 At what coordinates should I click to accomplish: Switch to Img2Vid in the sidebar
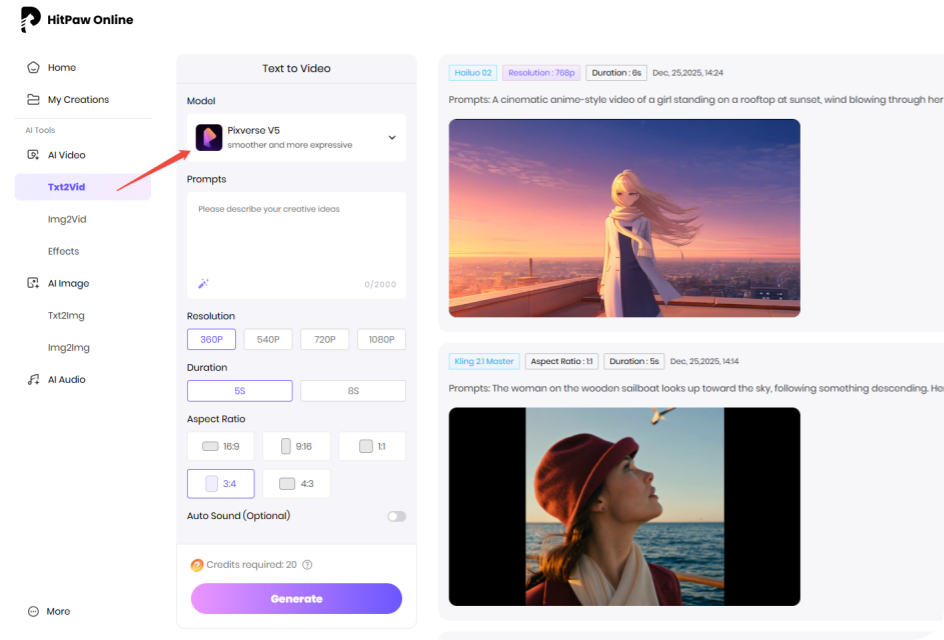pos(67,220)
